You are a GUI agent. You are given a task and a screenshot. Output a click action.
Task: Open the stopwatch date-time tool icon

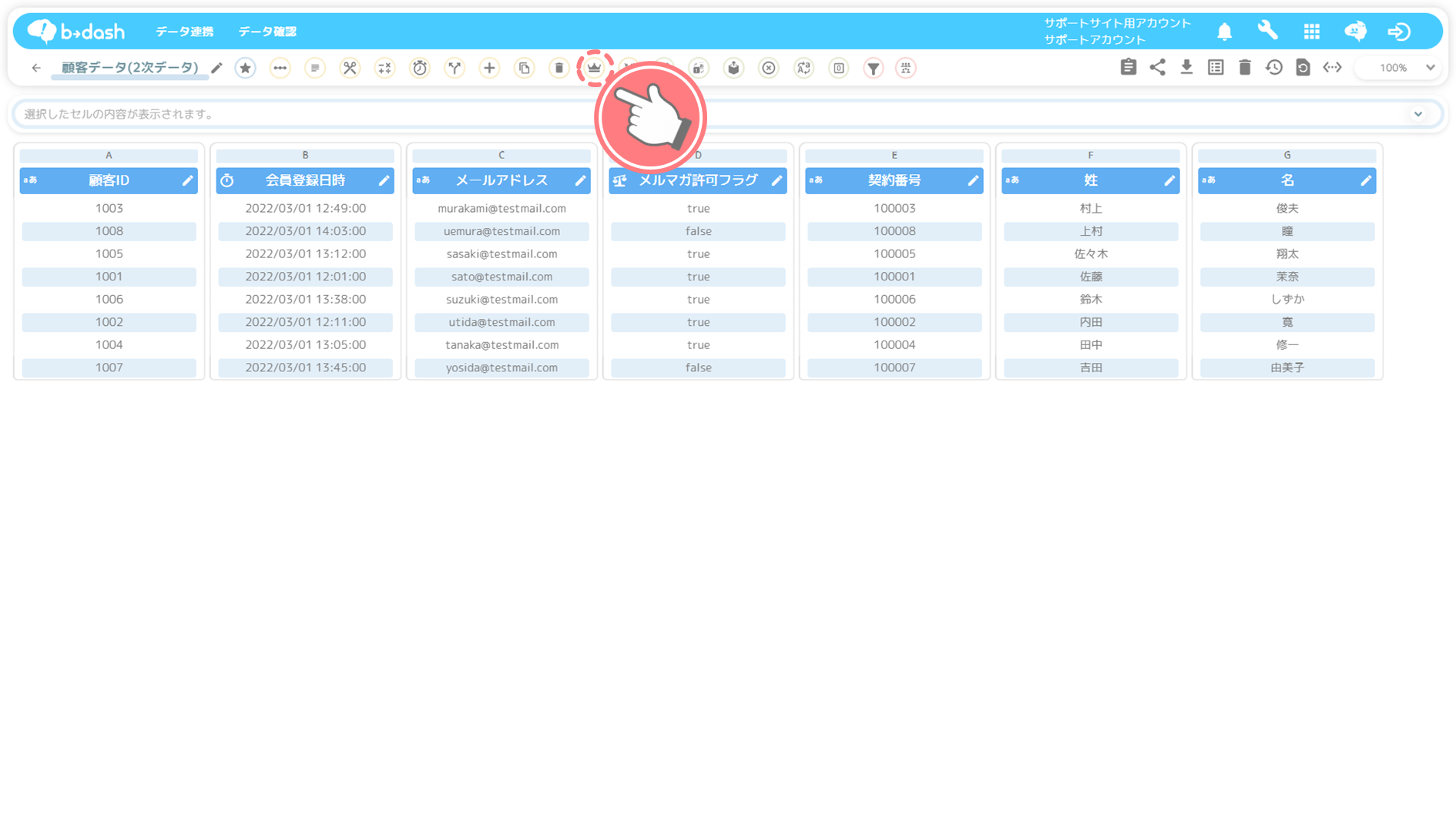(x=420, y=68)
